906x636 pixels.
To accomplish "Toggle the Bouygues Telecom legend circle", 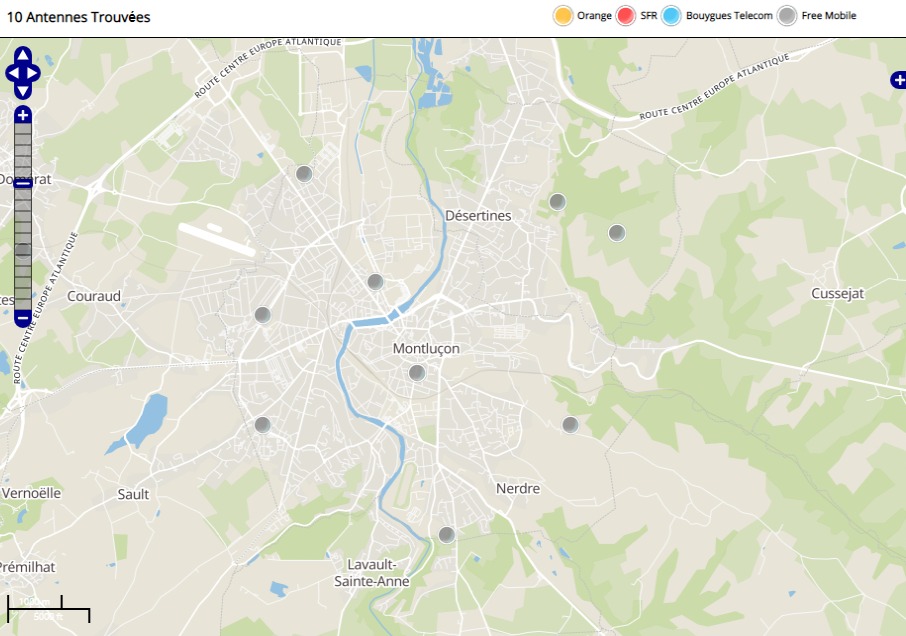I will pos(671,16).
